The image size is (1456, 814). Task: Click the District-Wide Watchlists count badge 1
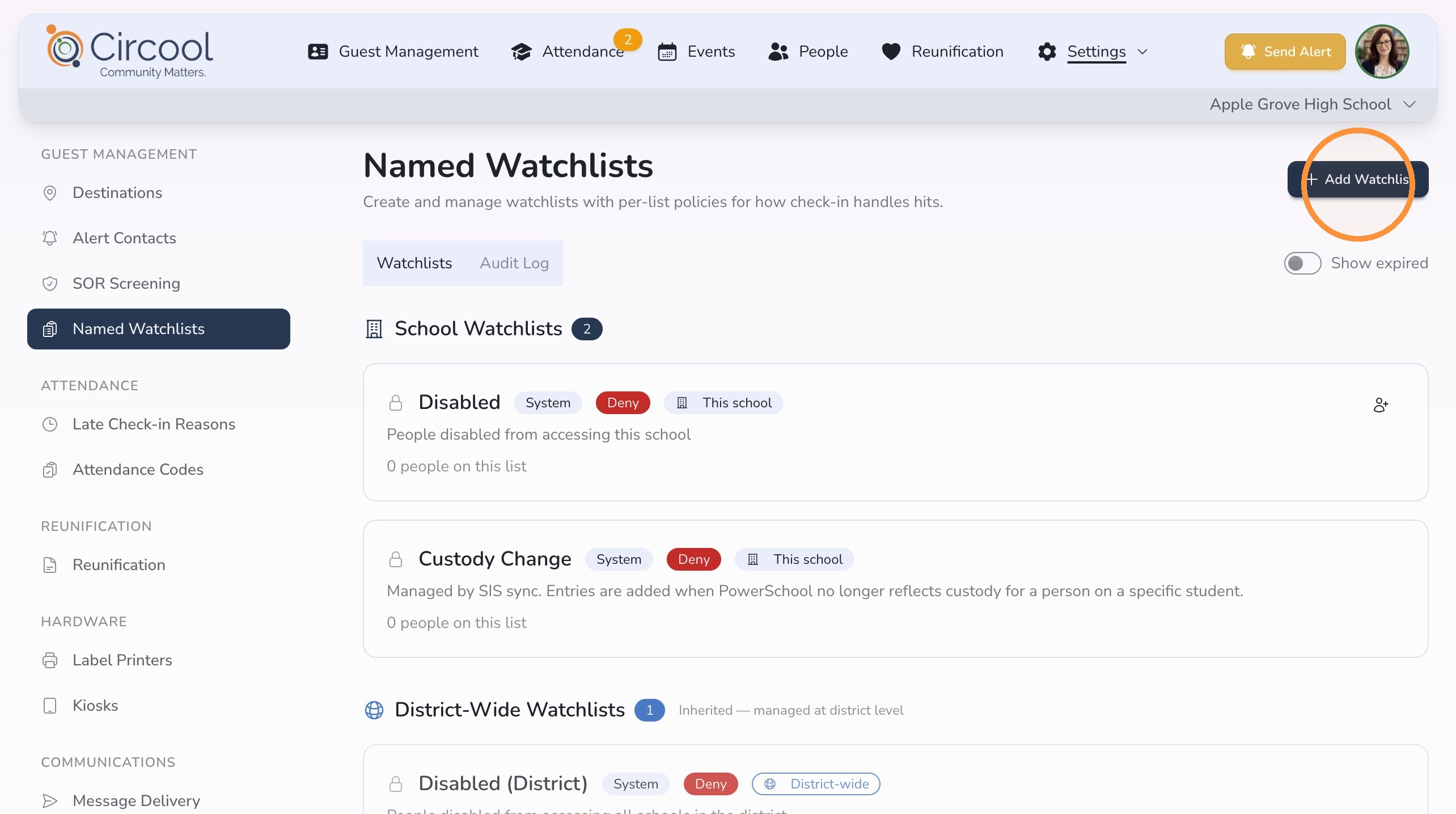tap(650, 710)
